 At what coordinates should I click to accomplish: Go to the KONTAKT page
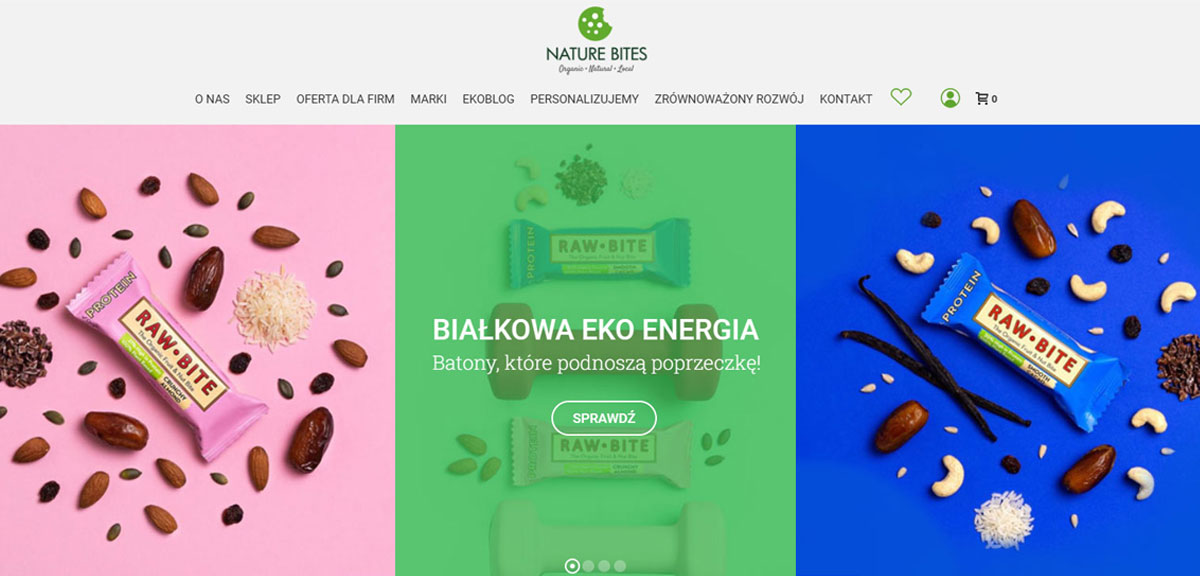coord(846,99)
